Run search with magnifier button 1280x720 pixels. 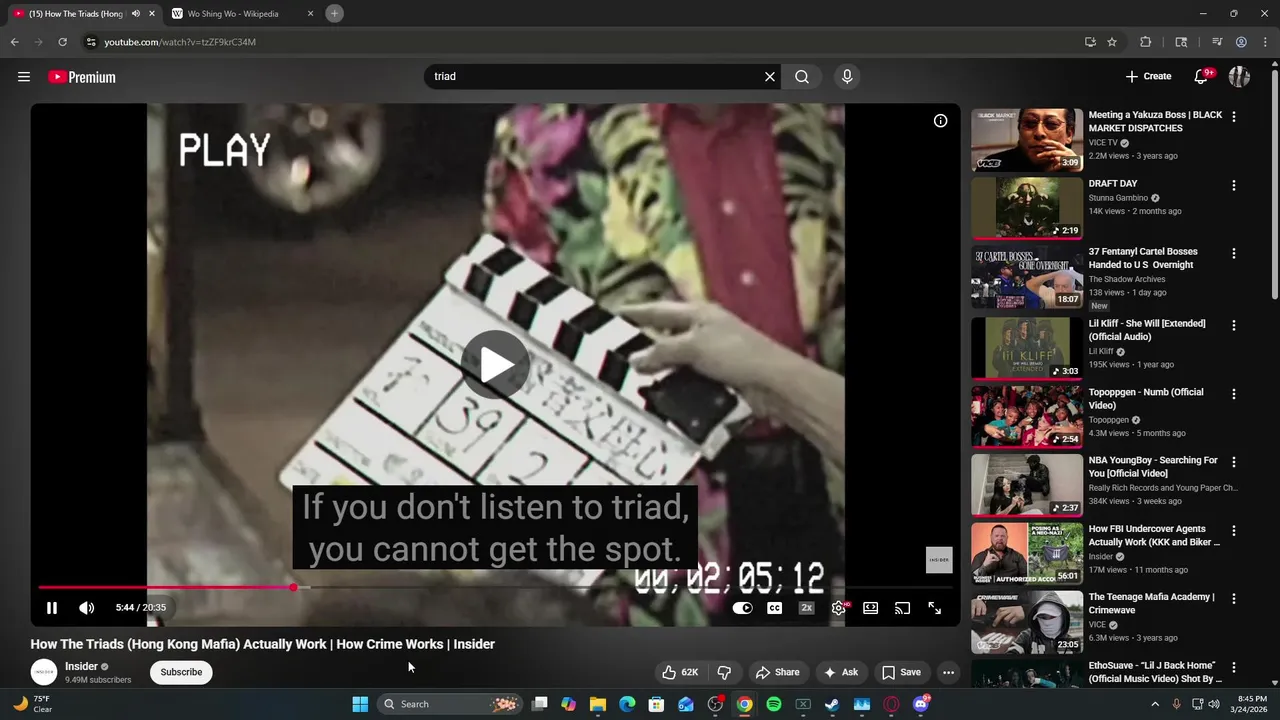tap(802, 77)
